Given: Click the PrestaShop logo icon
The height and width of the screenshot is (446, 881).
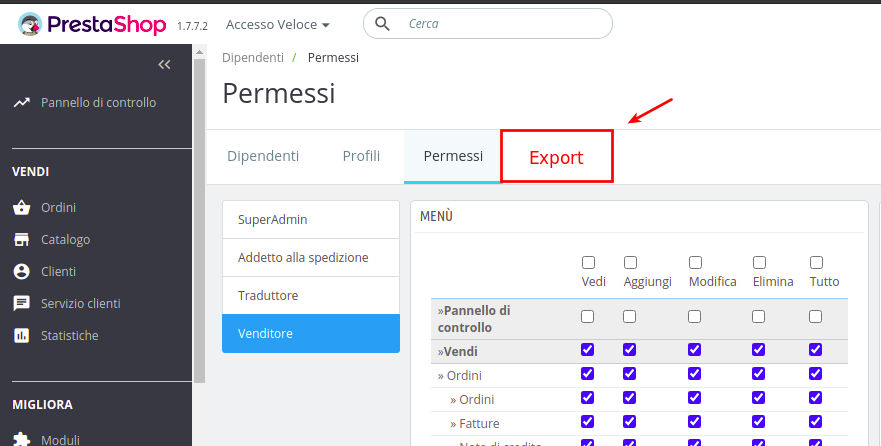Looking at the screenshot, I should (x=32, y=25).
